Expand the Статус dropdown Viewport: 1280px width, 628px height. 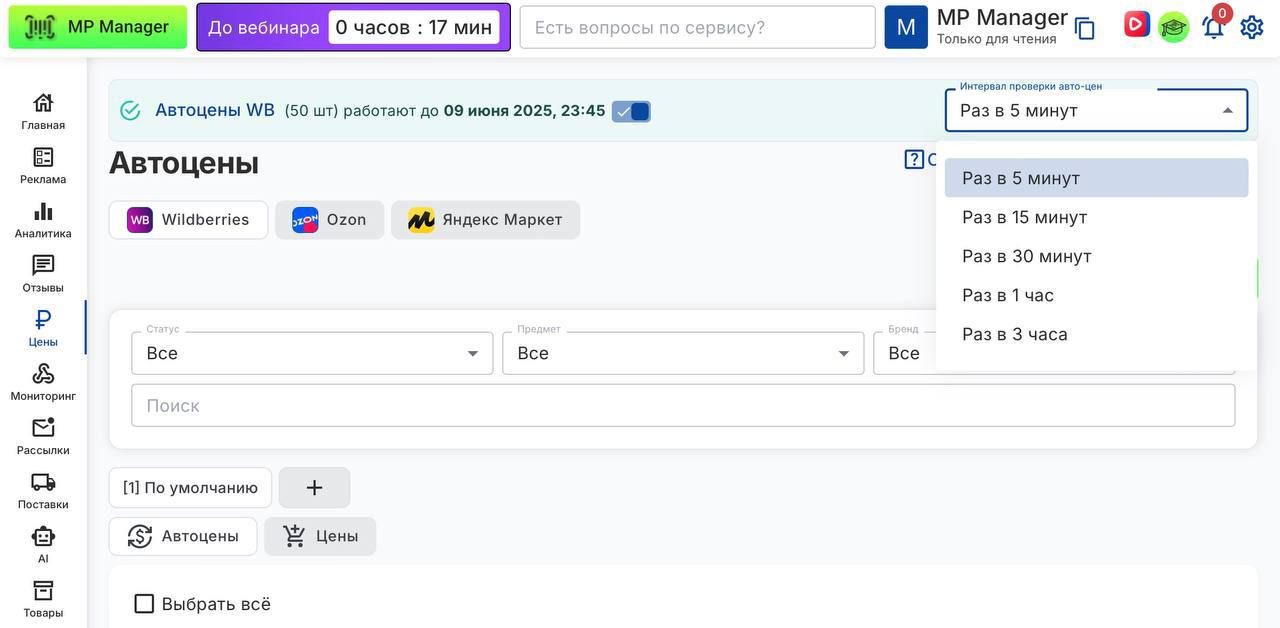pos(312,353)
